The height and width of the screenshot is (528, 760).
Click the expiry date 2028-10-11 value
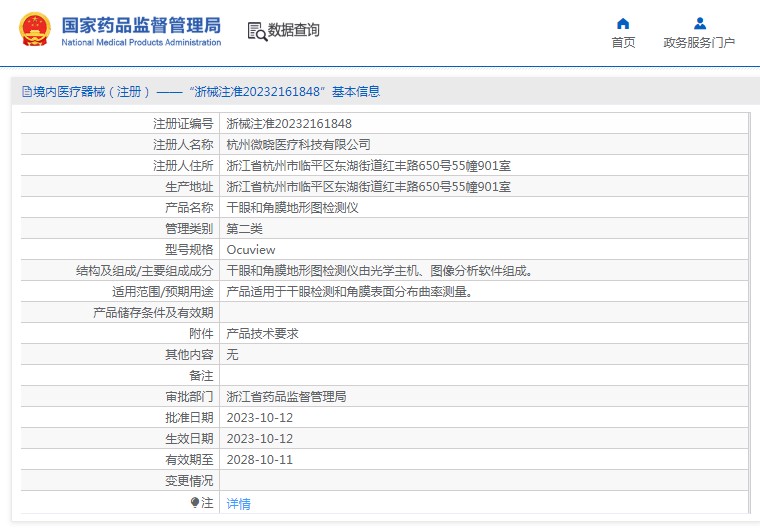(x=260, y=460)
